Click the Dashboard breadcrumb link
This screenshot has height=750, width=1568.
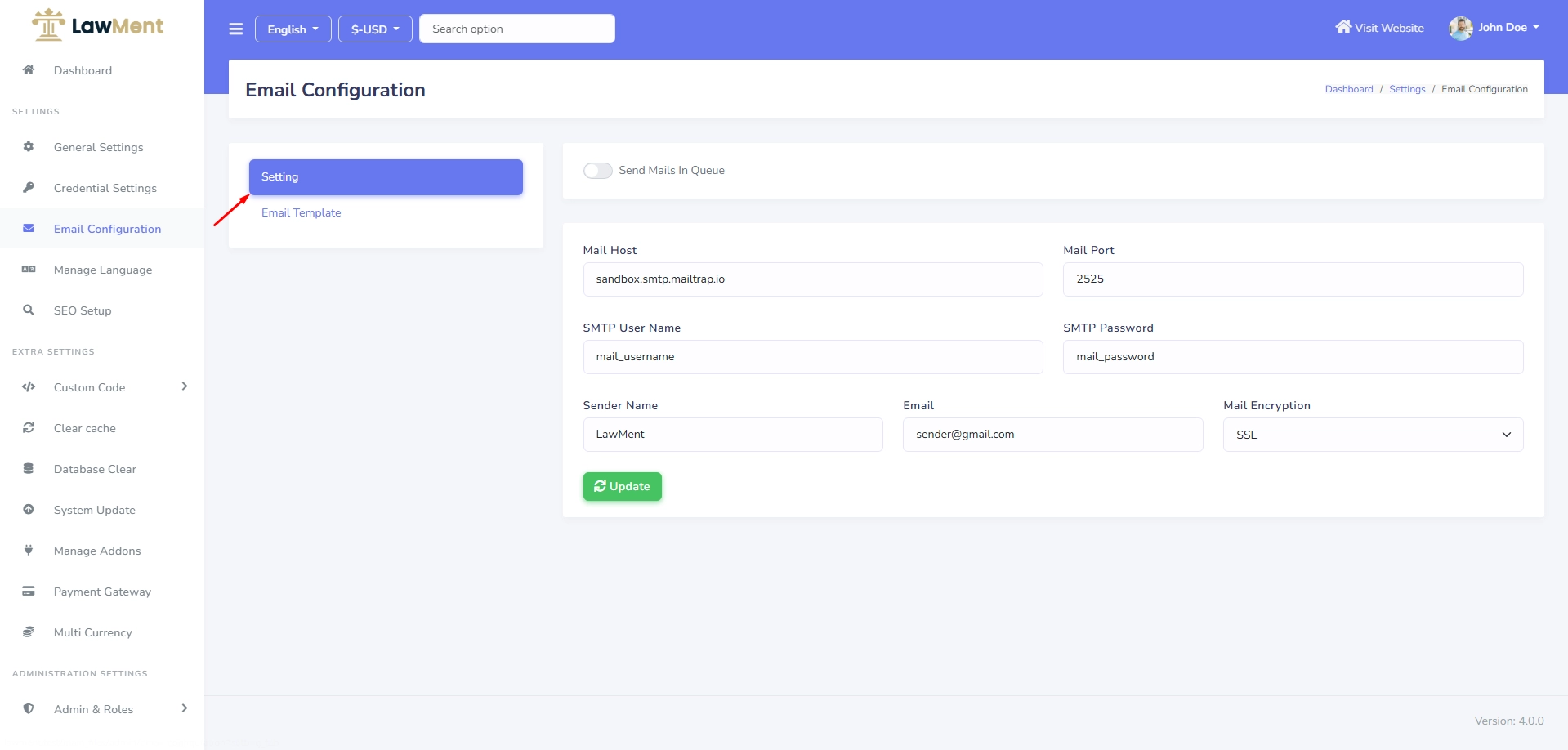[1349, 89]
